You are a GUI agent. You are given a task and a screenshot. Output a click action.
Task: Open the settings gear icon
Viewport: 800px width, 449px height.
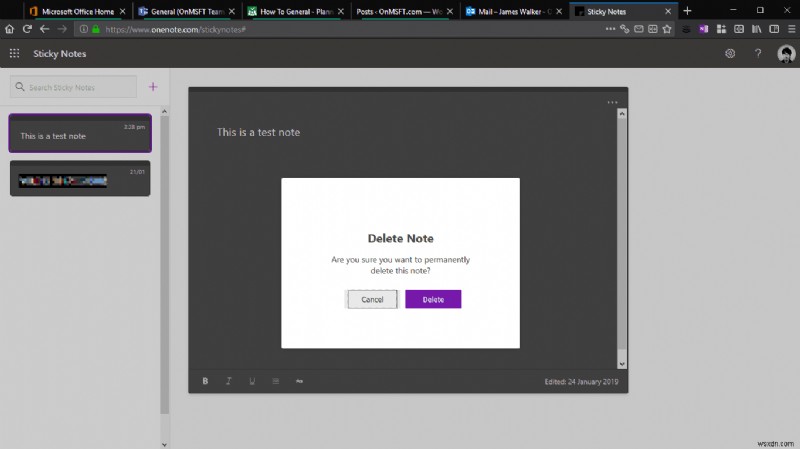point(730,53)
